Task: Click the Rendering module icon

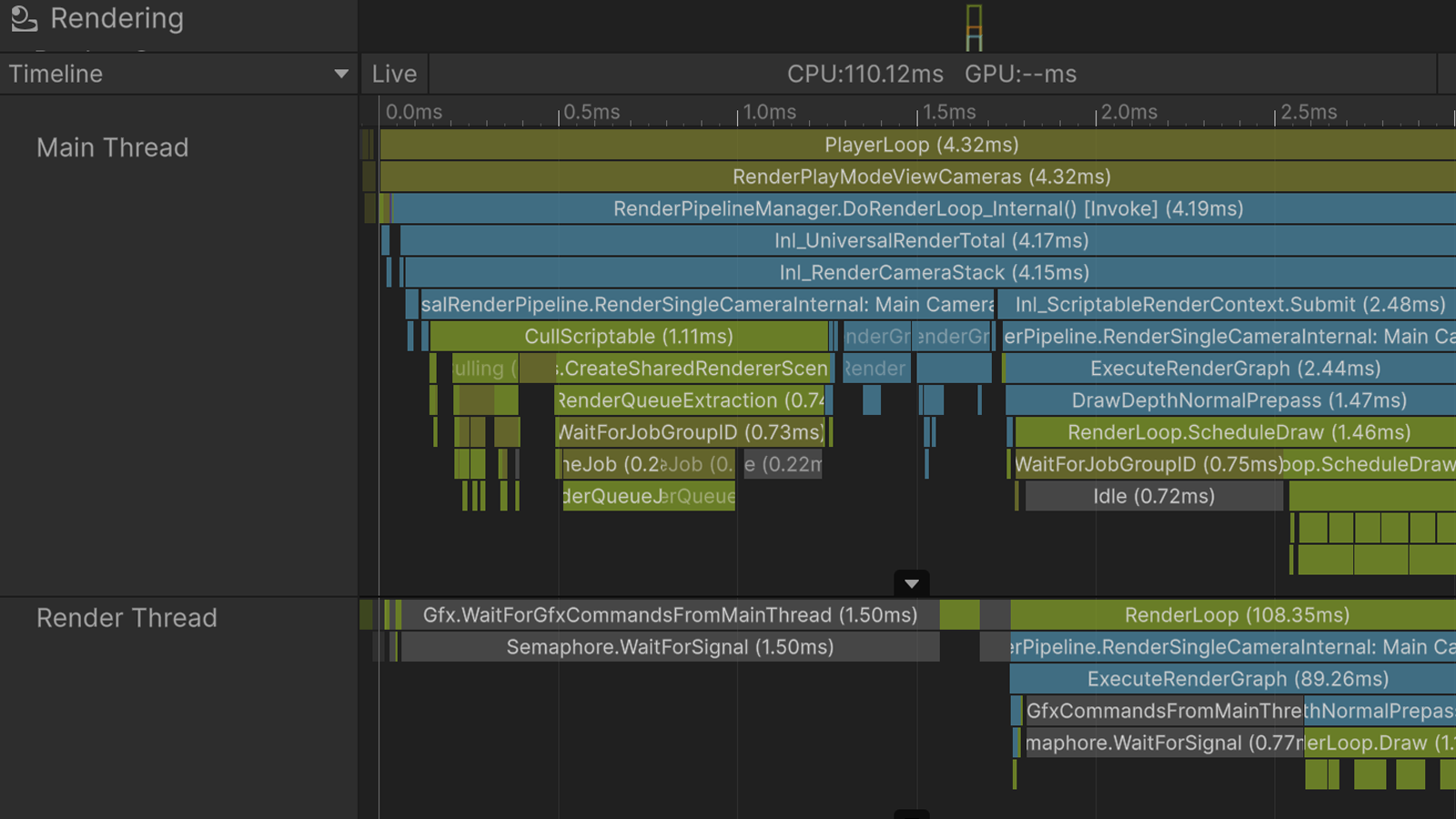Action: click(24, 18)
